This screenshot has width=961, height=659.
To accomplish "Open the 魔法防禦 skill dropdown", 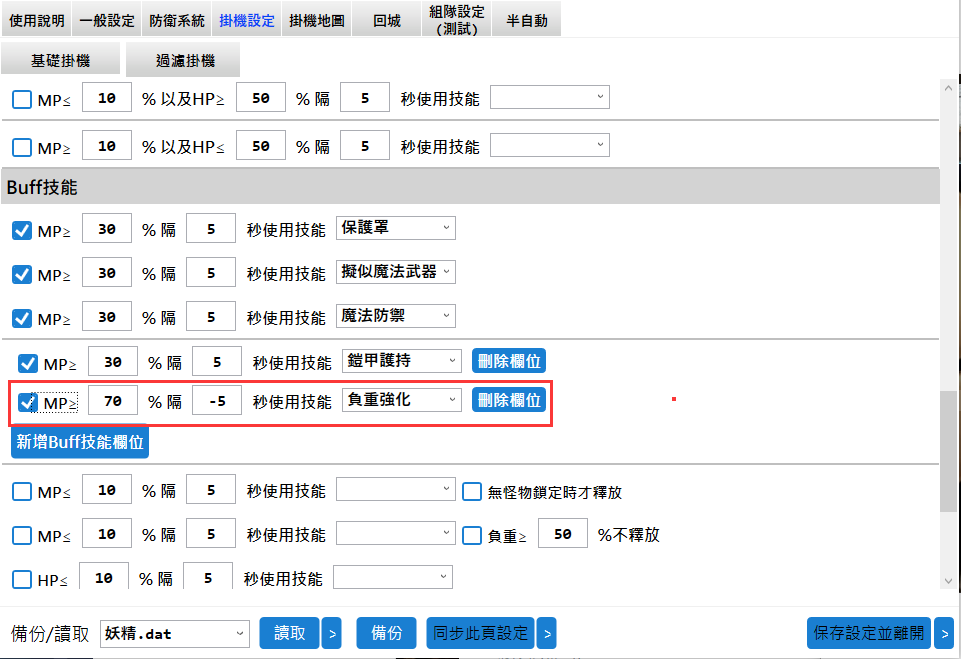I will pos(395,316).
